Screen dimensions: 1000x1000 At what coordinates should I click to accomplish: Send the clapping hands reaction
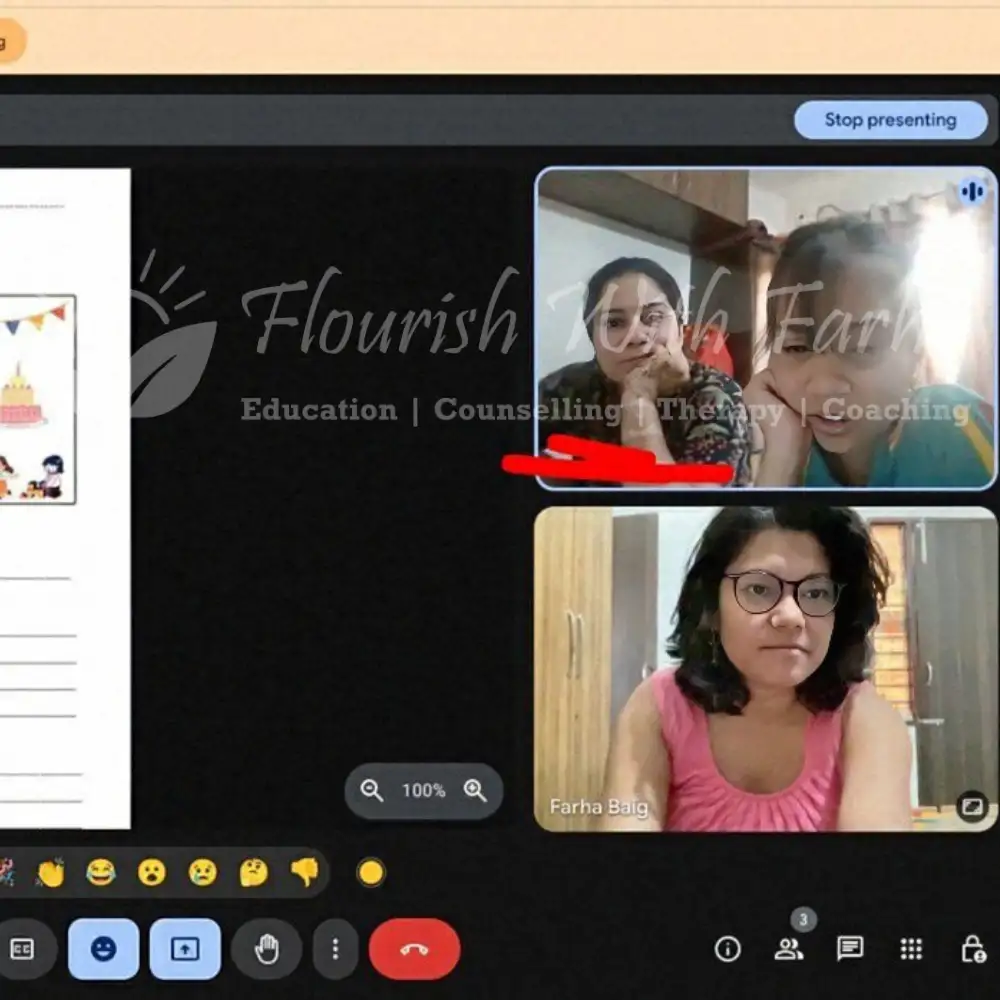coord(49,873)
